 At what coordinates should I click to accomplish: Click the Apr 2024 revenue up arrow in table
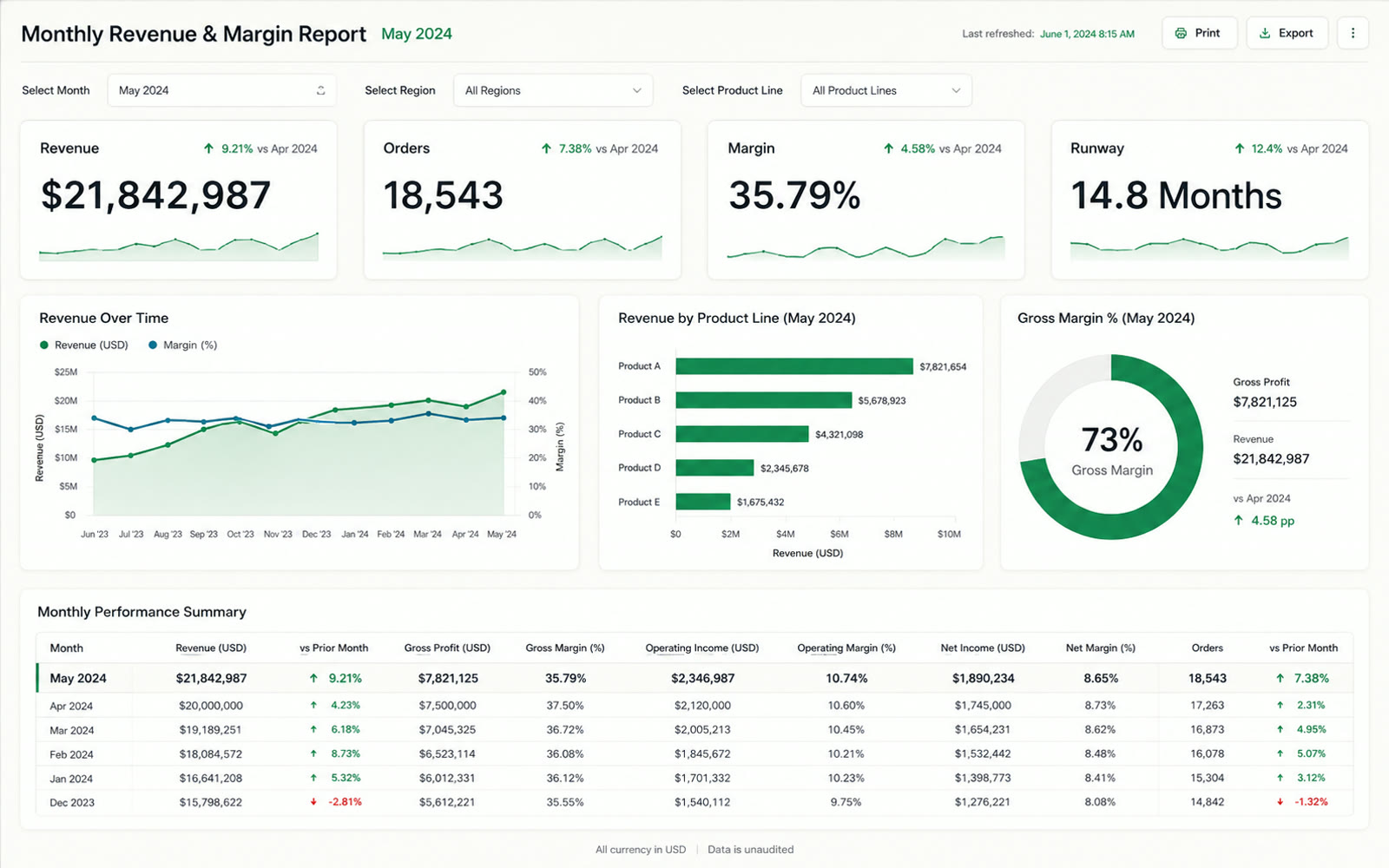313,705
